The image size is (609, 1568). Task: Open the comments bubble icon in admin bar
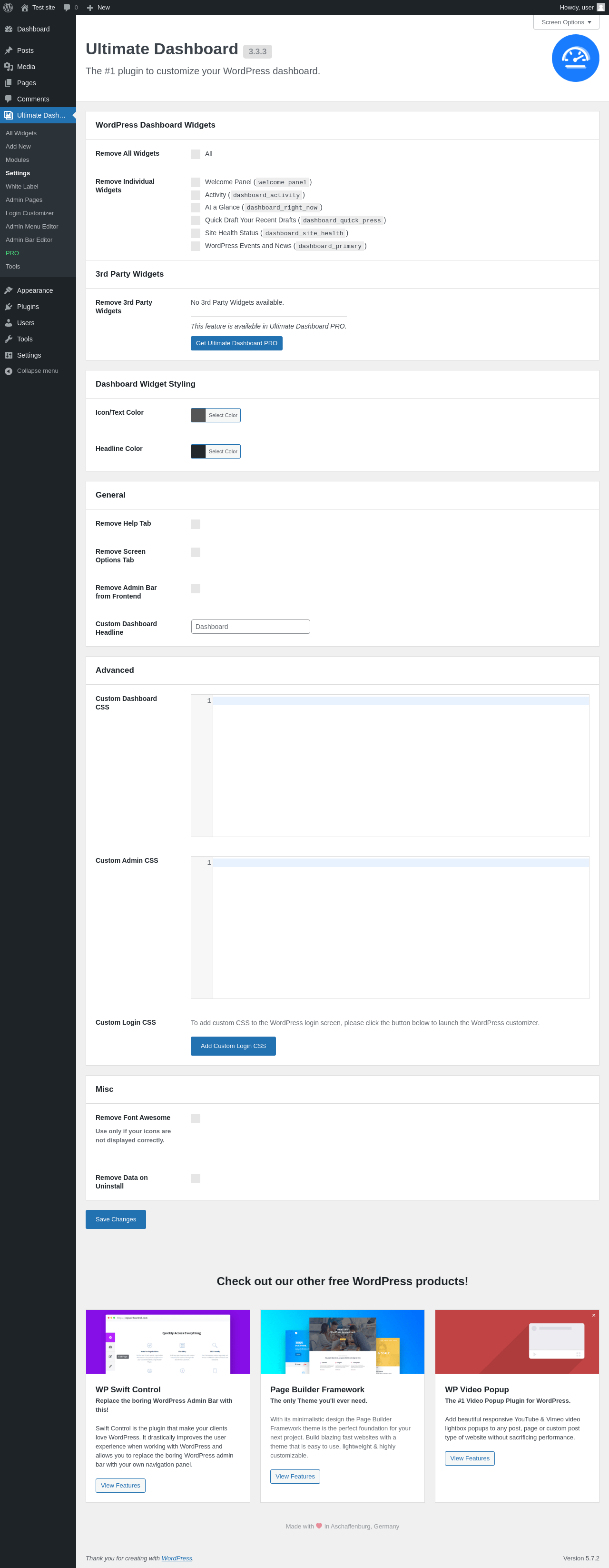[67, 8]
